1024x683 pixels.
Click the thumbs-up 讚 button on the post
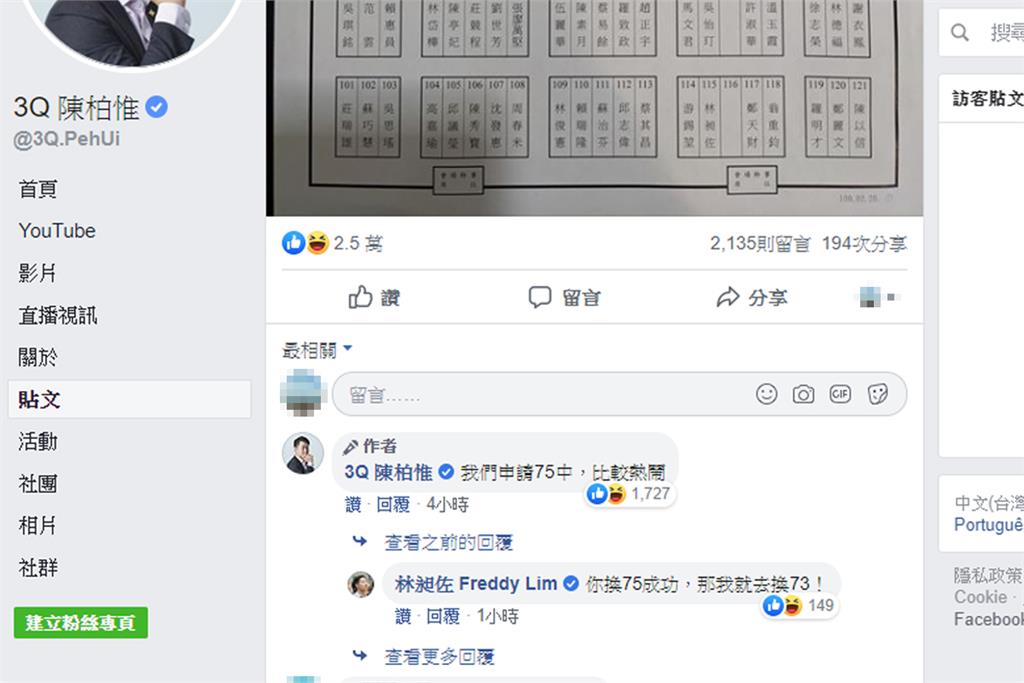pyautogui.click(x=374, y=298)
